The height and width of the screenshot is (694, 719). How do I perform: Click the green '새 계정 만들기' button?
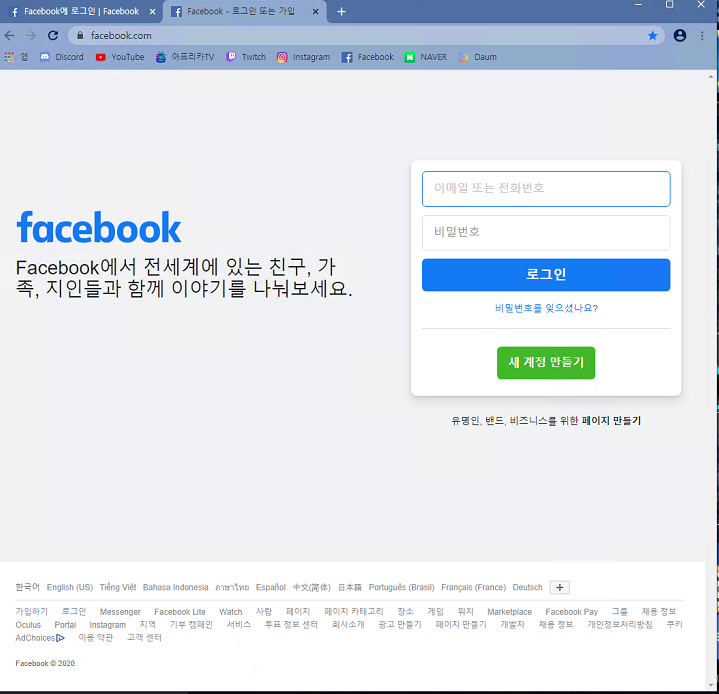tap(546, 363)
